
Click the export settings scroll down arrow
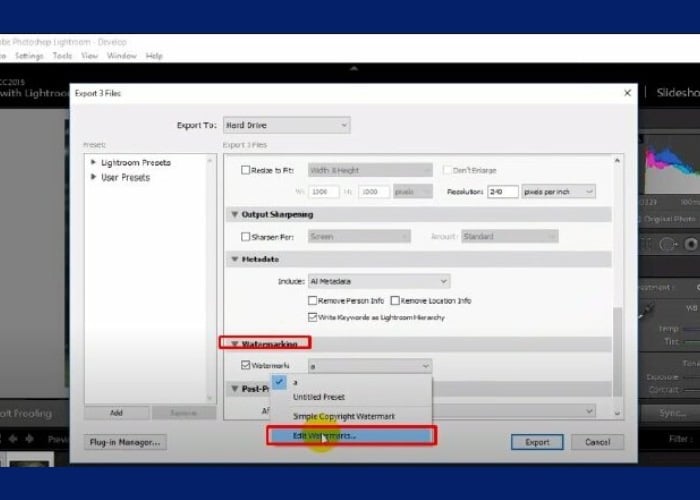[617, 413]
